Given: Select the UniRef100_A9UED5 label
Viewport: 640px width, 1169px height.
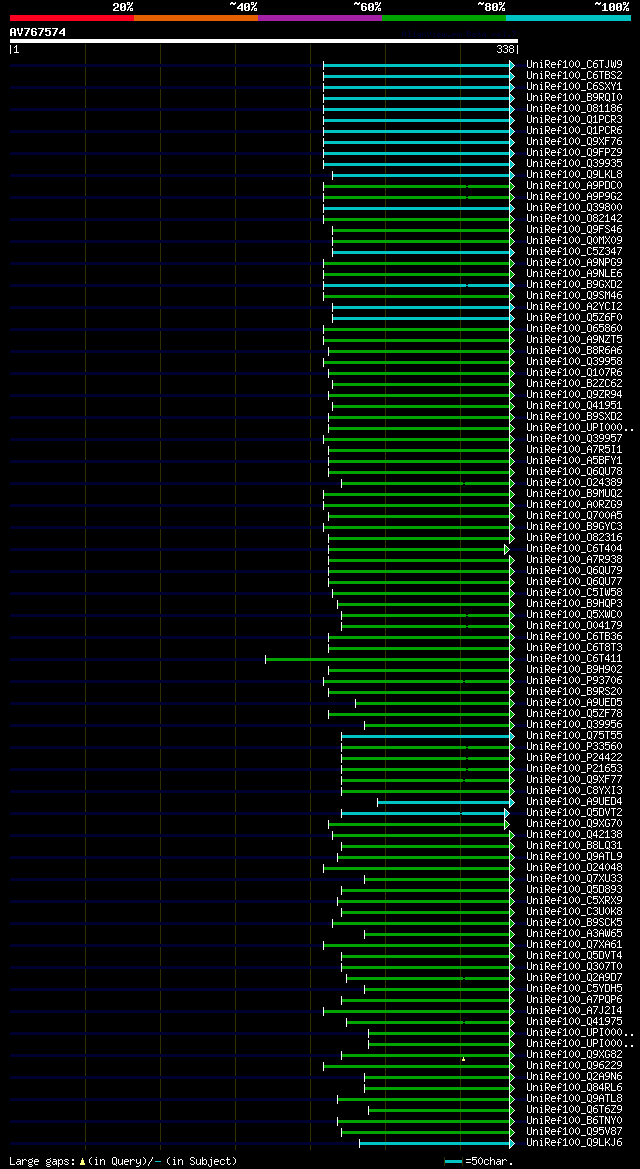Looking at the screenshot, I should point(574,702).
